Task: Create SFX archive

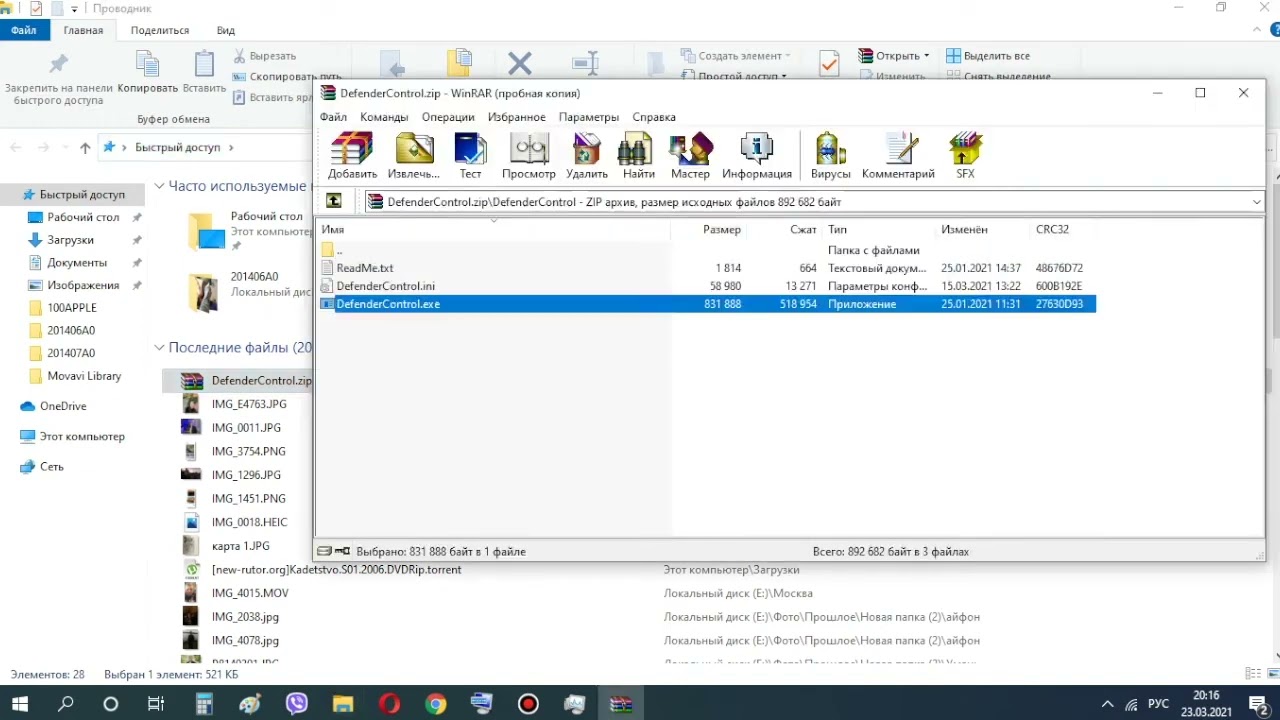Action: tap(965, 156)
